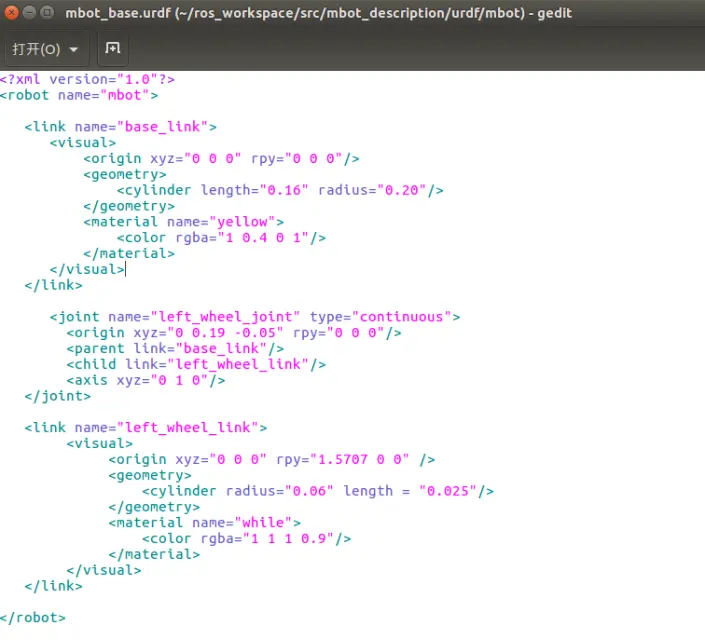Click color rgba="1 1 1 0.9" line

click(246, 539)
